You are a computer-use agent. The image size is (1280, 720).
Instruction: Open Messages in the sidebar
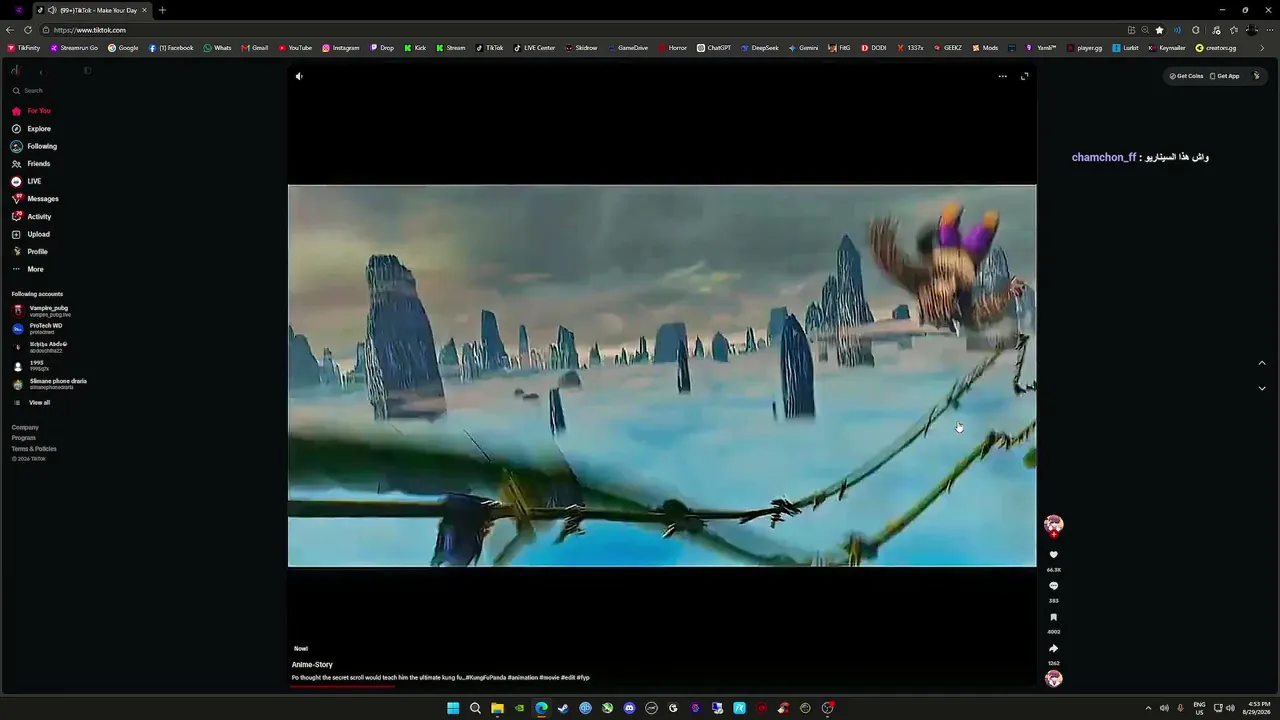point(35,199)
